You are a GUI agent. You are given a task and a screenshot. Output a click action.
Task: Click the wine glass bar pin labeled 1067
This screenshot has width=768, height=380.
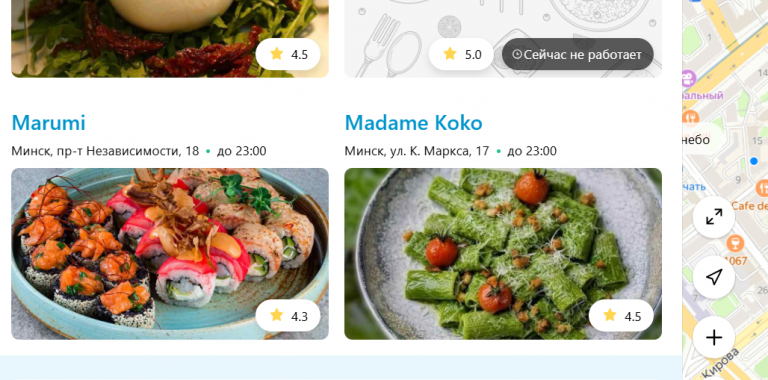click(x=734, y=243)
